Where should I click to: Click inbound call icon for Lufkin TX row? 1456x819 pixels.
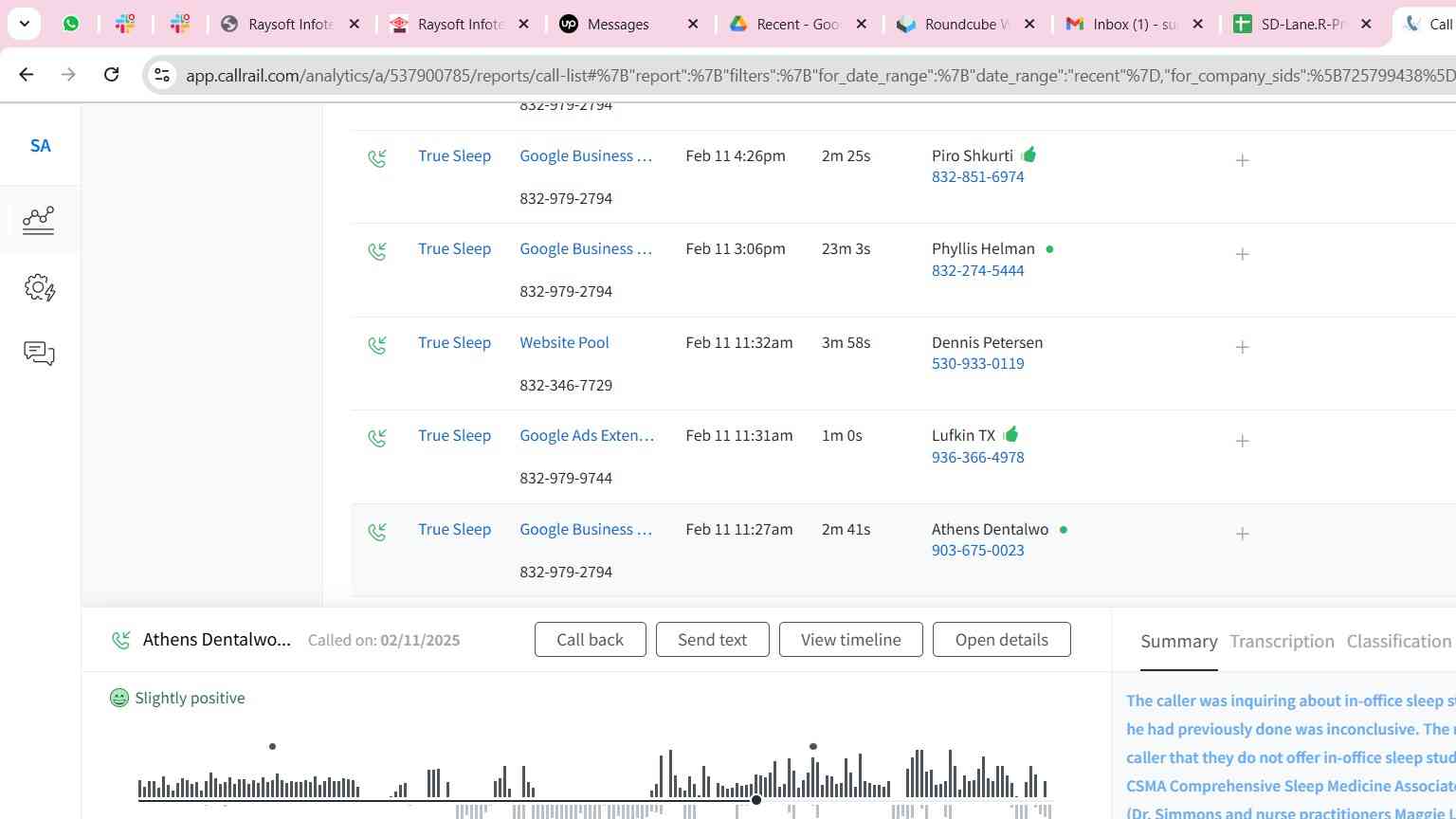pos(377,438)
